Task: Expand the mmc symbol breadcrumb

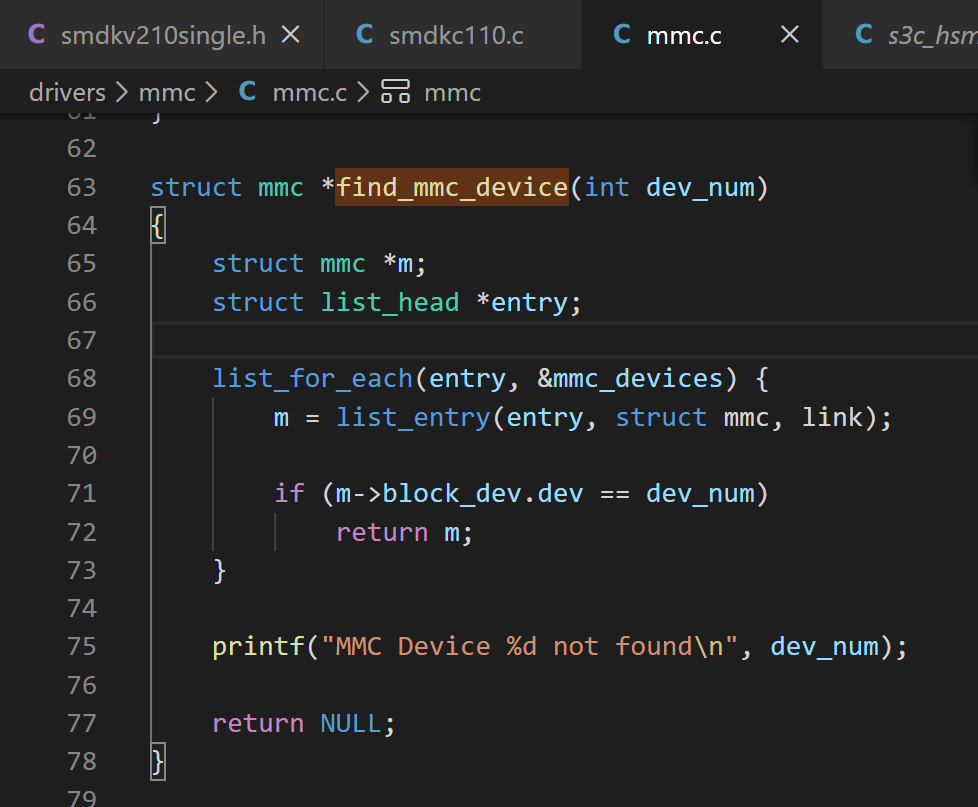Action: tap(452, 93)
